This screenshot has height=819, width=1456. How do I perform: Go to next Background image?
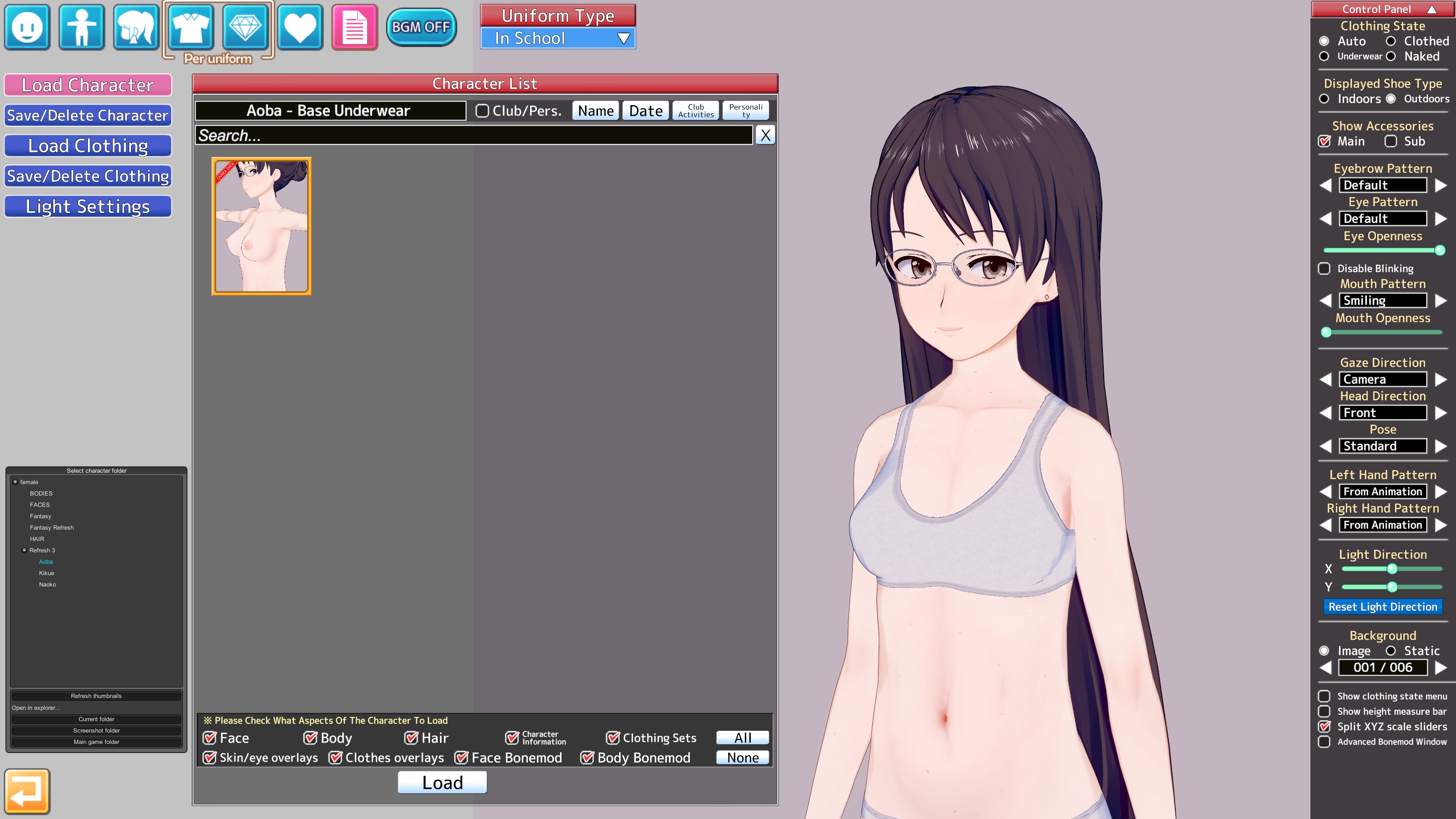pos(1441,667)
